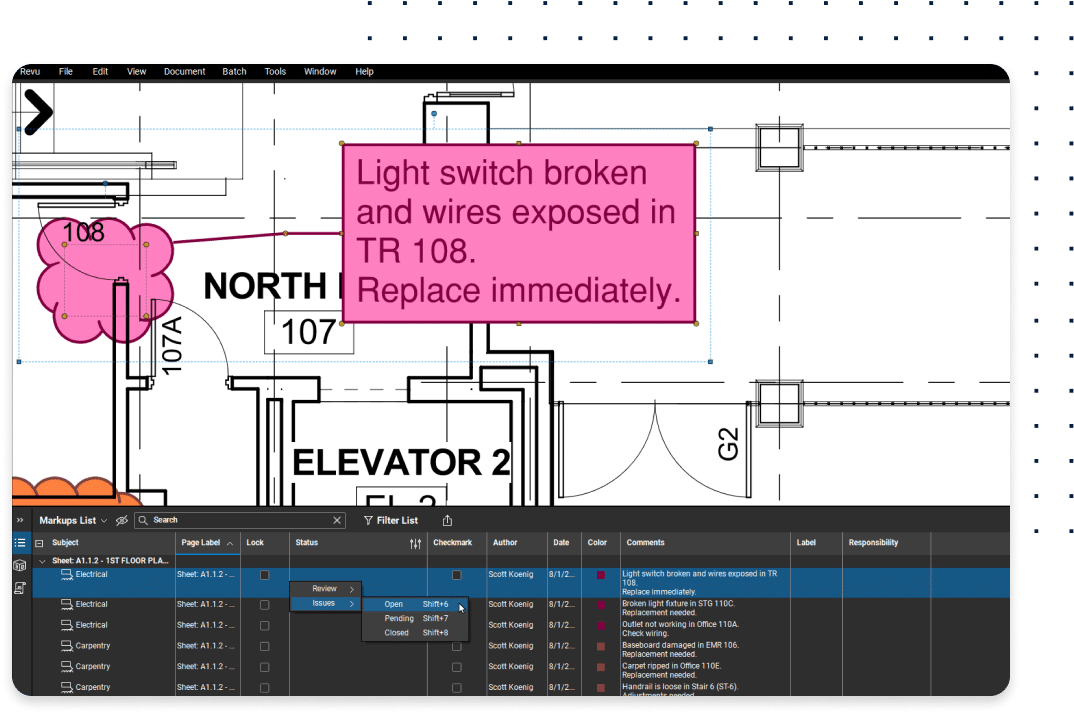Screen dimensions: 1074x714
Task: Set status to Closed
Action: [x=415, y=632]
